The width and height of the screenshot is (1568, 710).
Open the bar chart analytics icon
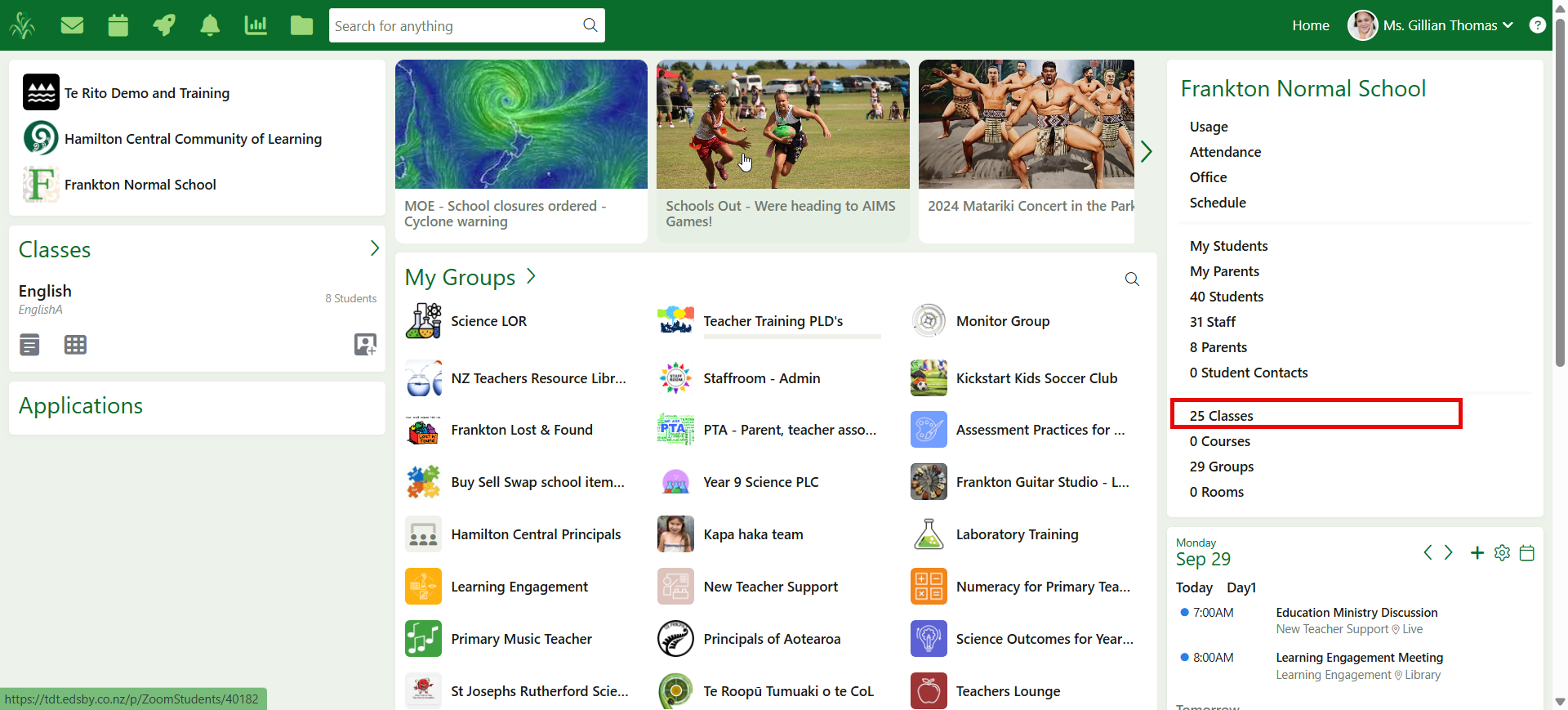[x=256, y=25]
